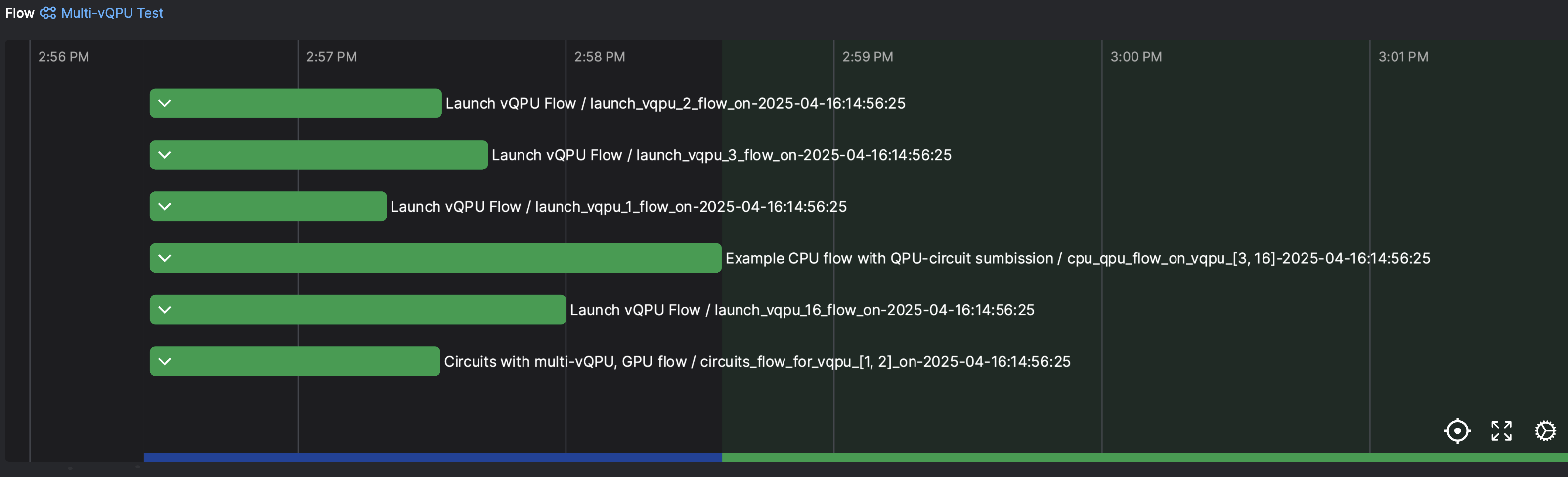The image size is (1568, 477).
Task: Click the green segment of bottom timeline bar
Action: pos(1145,457)
